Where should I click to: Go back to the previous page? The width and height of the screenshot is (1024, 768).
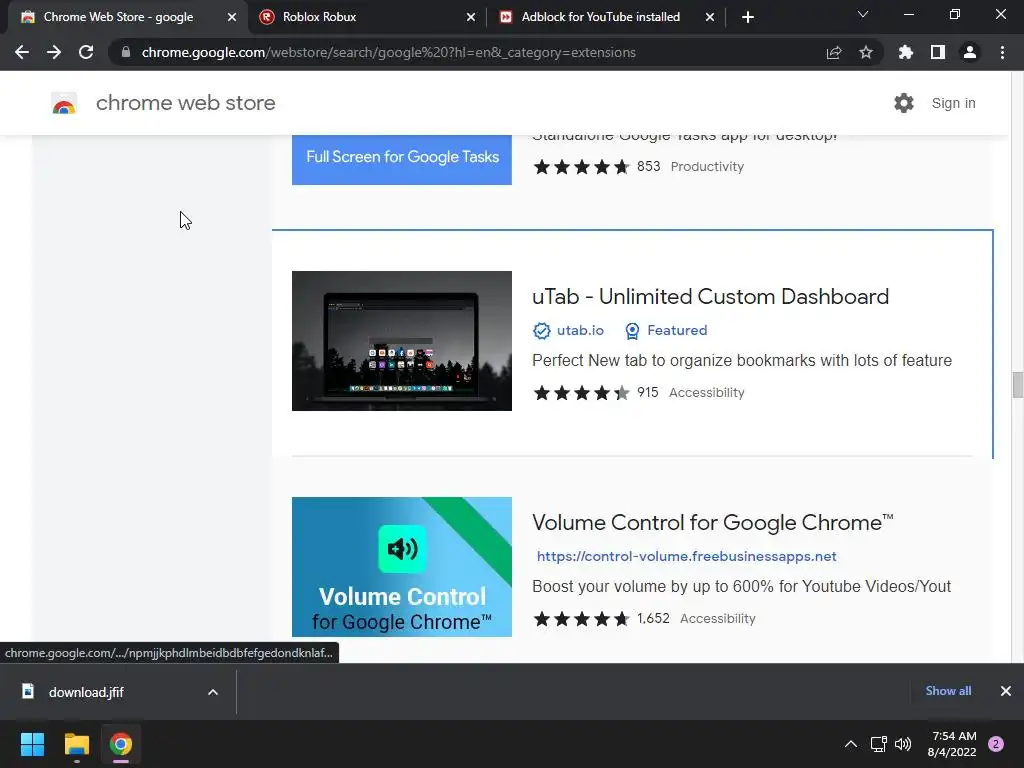(x=22, y=52)
